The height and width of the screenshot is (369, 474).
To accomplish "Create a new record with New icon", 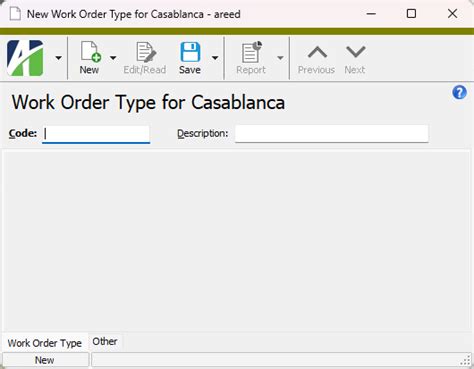I will [x=89, y=58].
